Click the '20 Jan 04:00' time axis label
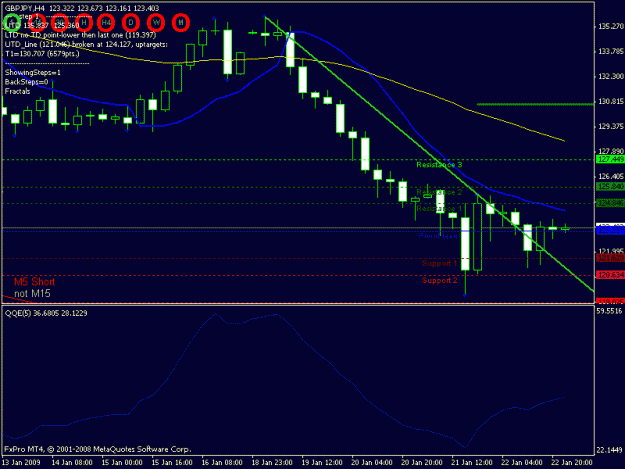 371,462
